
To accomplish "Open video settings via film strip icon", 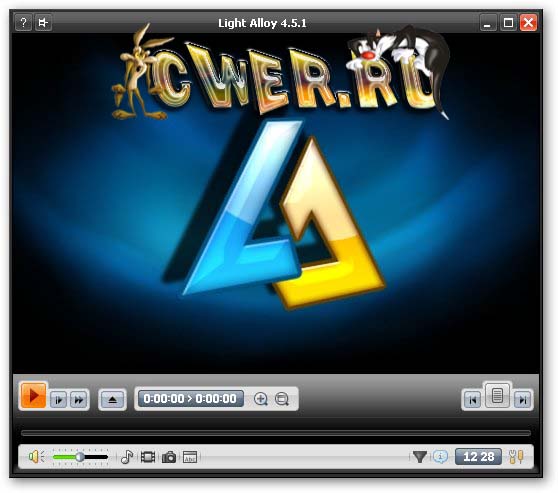I will [x=148, y=457].
